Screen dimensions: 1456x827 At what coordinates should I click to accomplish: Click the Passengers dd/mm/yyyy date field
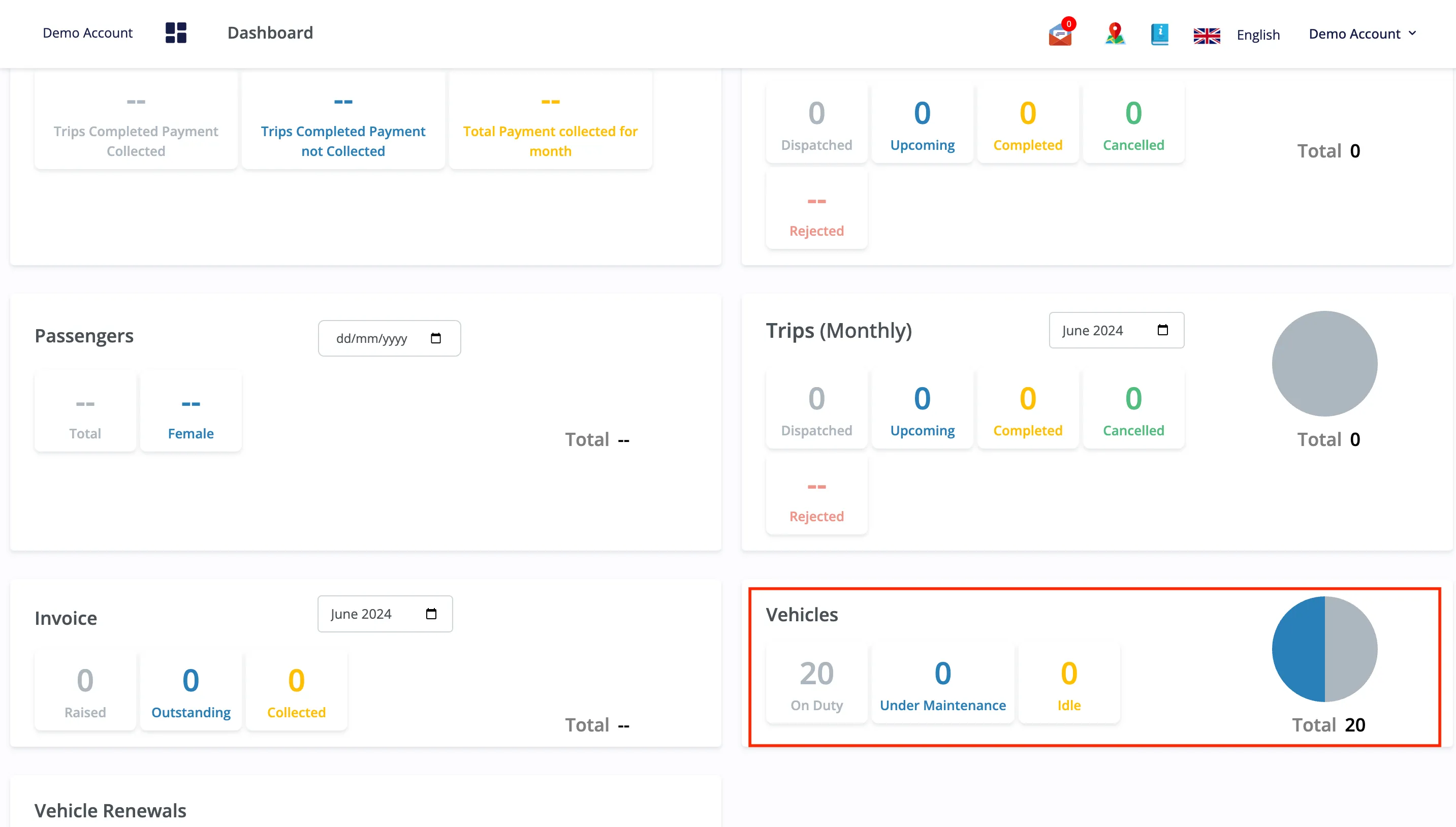pyautogui.click(x=390, y=338)
